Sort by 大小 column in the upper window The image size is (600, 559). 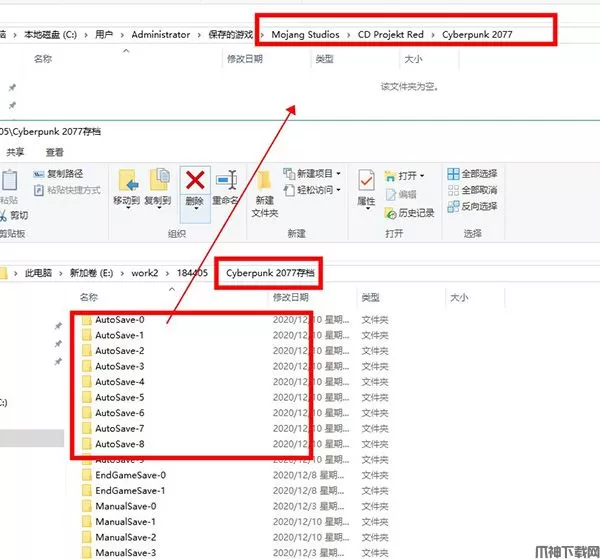413,59
